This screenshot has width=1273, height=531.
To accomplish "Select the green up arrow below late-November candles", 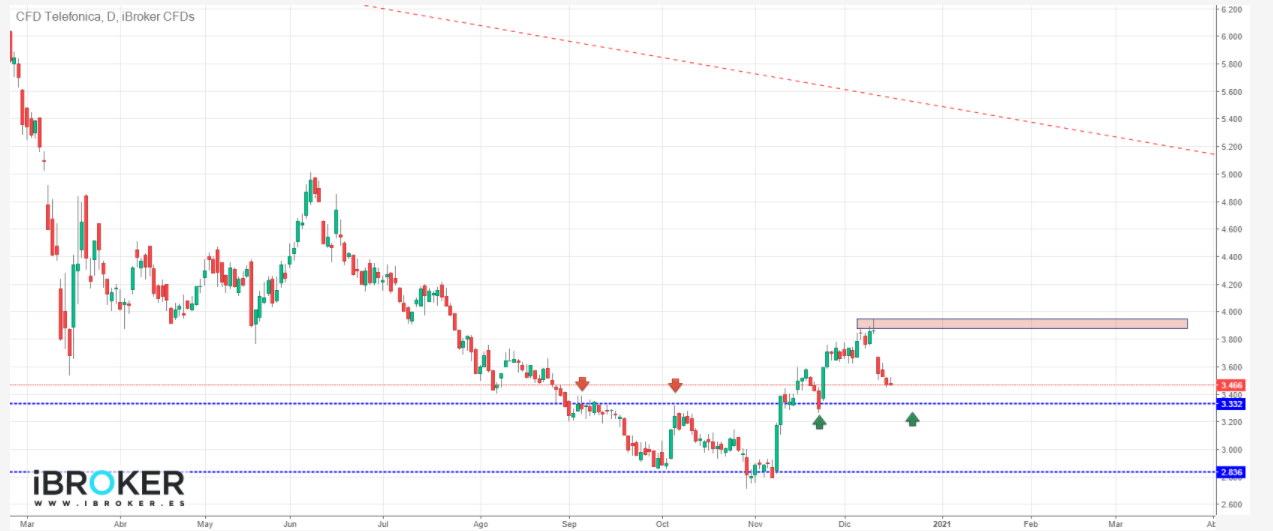I will pos(820,422).
